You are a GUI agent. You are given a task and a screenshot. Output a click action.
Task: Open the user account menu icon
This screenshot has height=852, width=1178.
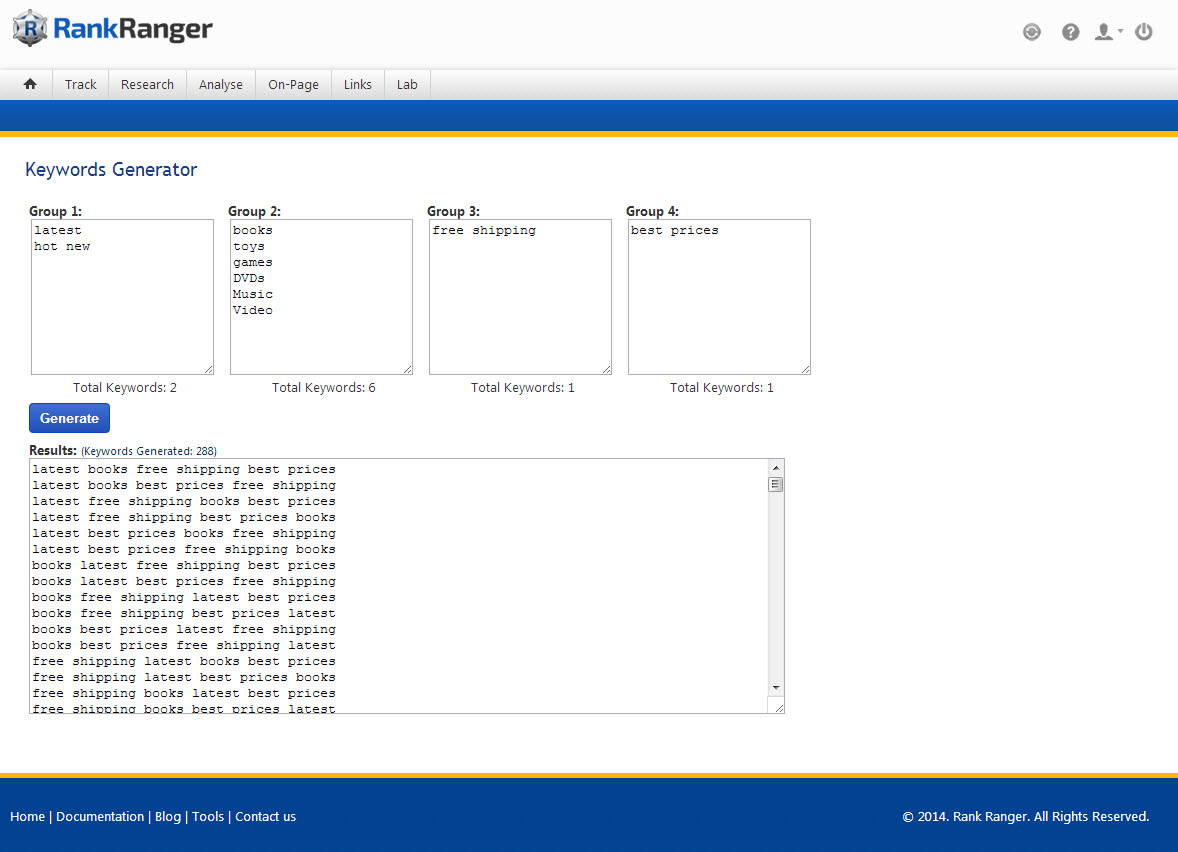click(x=1107, y=32)
